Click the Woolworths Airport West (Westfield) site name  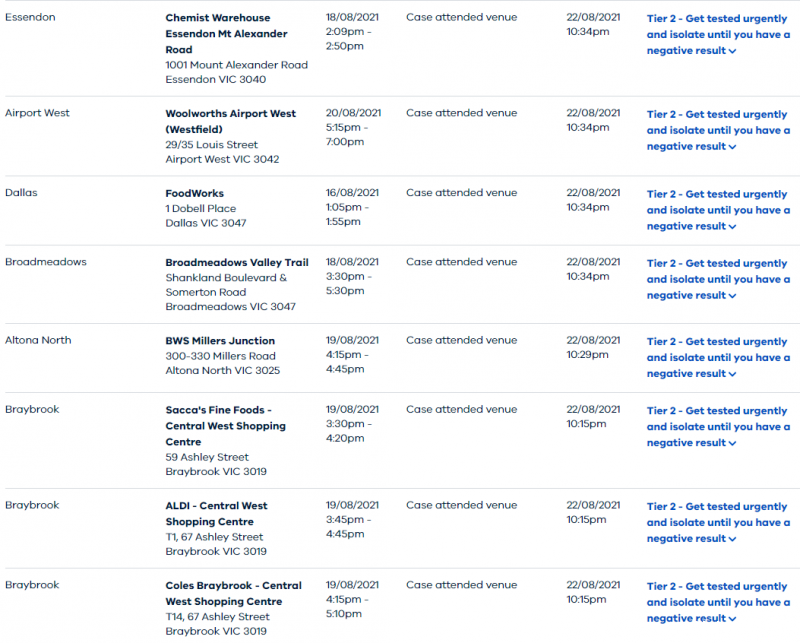click(230, 121)
